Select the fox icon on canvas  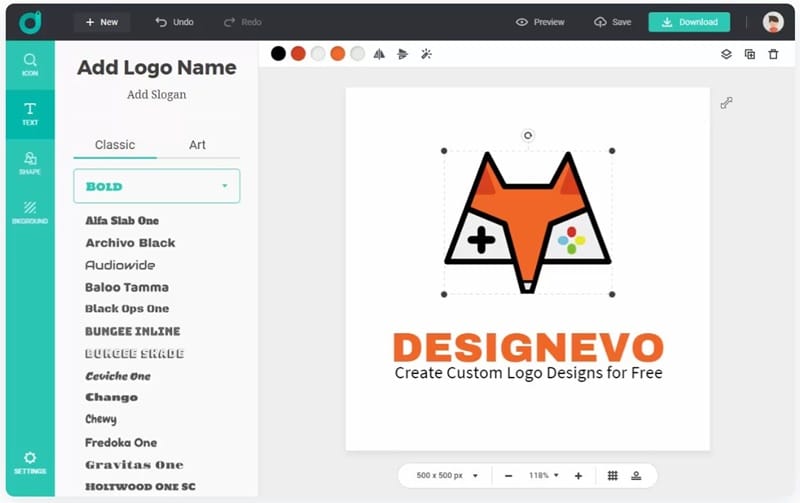[x=528, y=222]
